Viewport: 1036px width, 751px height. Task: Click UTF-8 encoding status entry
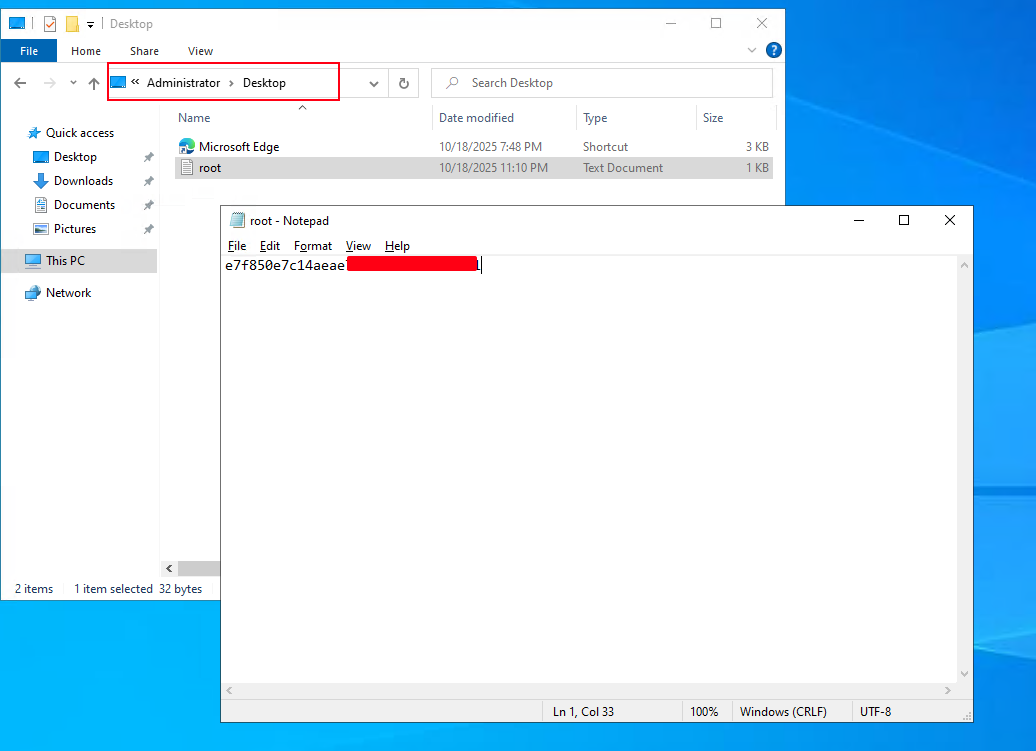[875, 712]
